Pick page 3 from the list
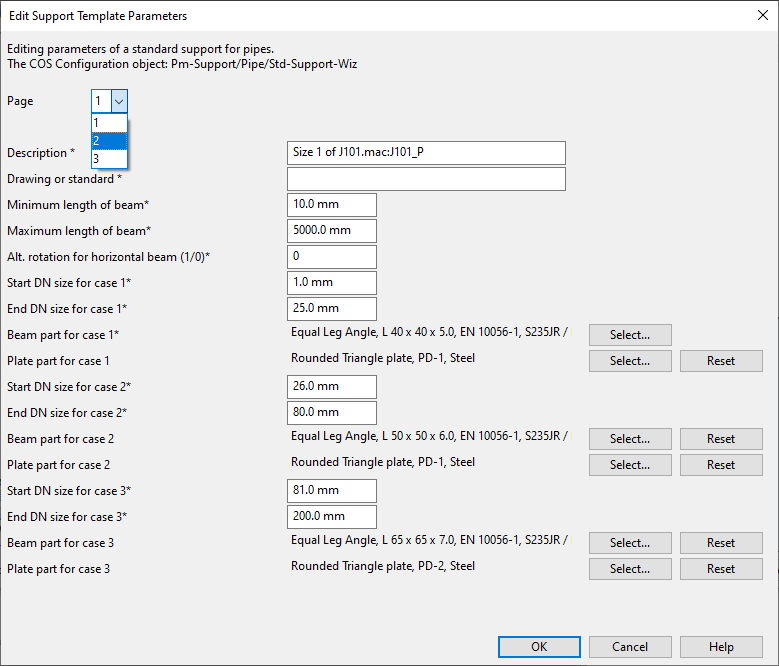Image resolution: width=779 pixels, height=666 pixels. (109, 159)
